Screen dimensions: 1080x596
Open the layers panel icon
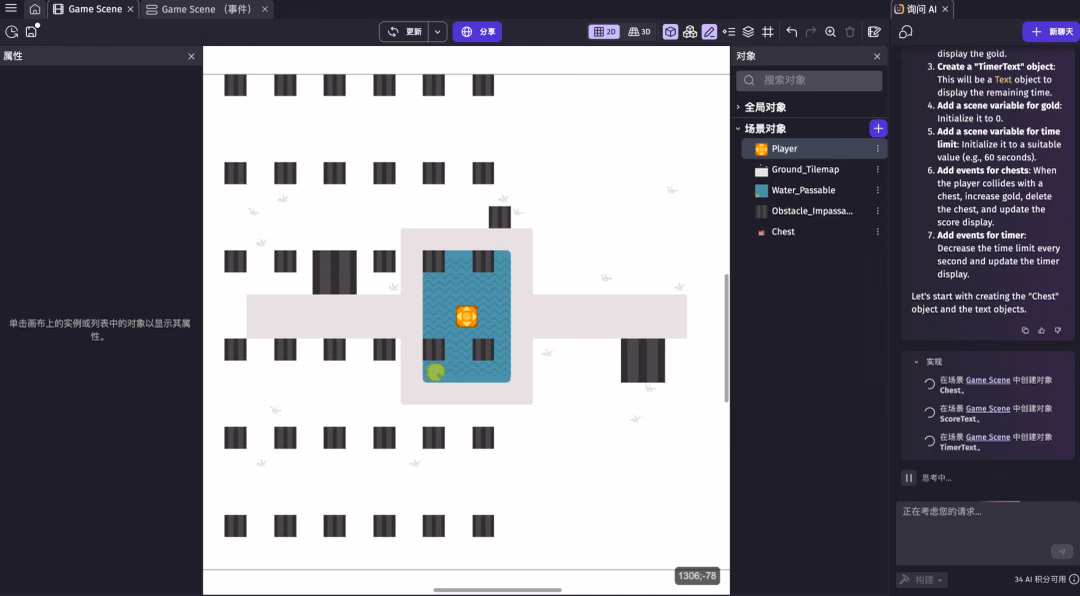coord(748,32)
